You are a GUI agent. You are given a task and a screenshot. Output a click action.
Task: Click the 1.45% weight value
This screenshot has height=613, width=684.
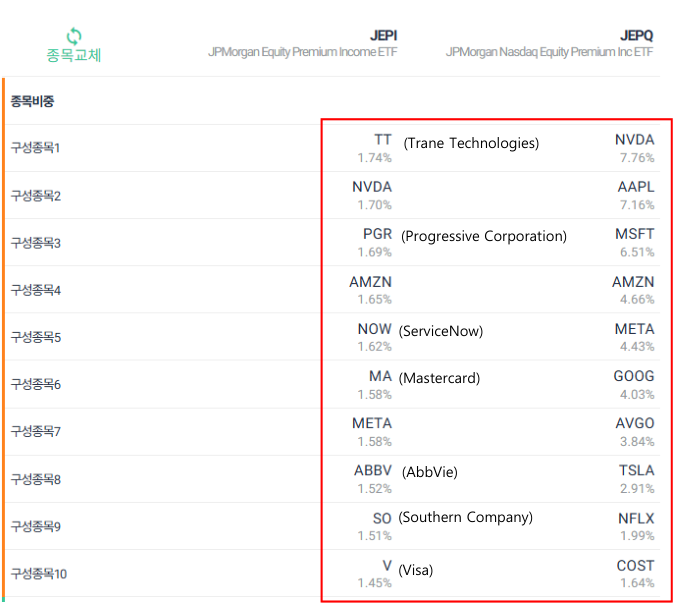[x=375, y=583]
